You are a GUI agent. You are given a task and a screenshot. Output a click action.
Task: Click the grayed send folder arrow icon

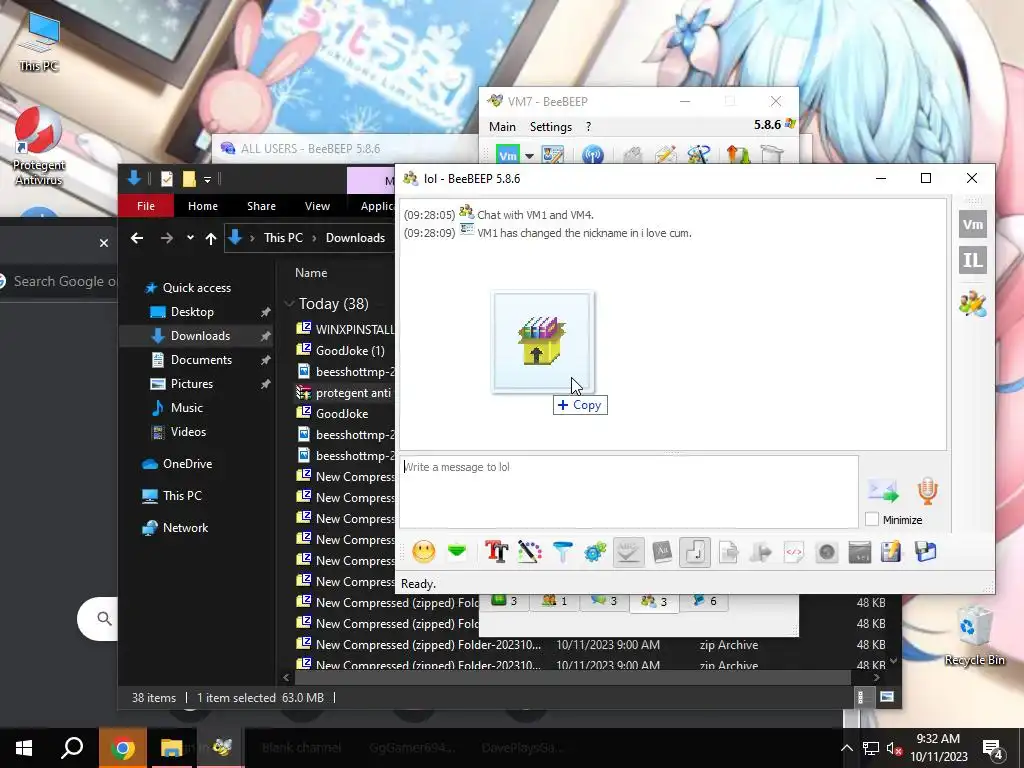(761, 552)
